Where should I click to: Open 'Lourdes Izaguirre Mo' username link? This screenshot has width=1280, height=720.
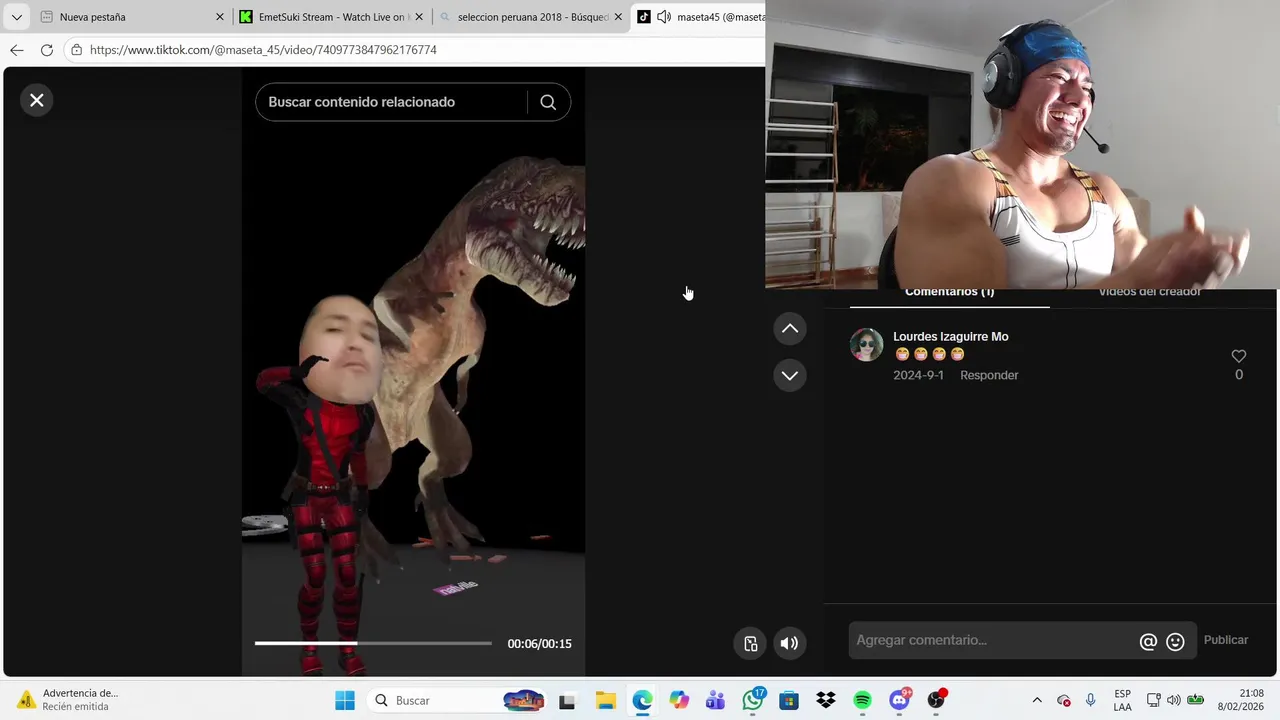tap(950, 337)
